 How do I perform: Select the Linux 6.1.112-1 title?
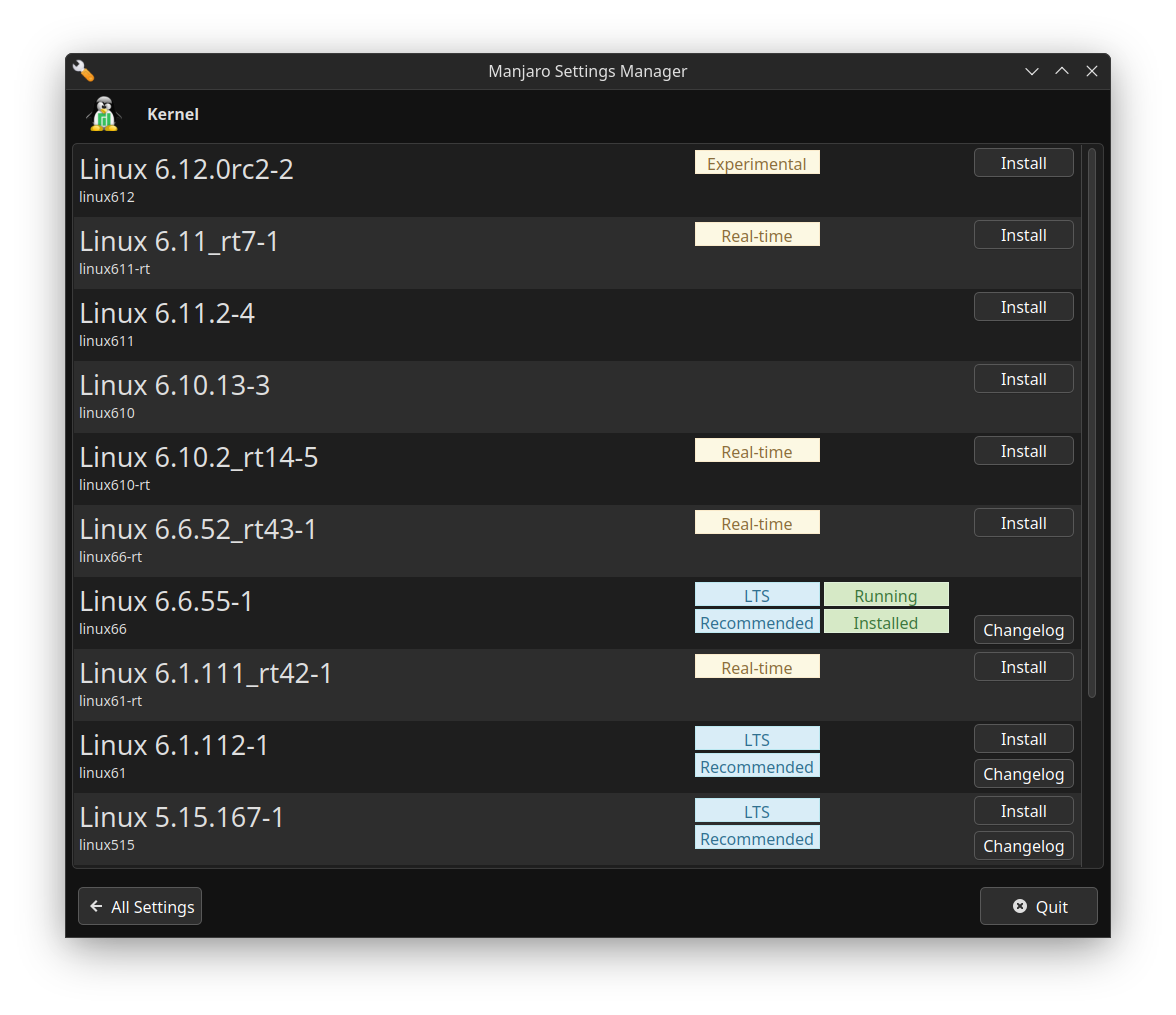pos(173,745)
